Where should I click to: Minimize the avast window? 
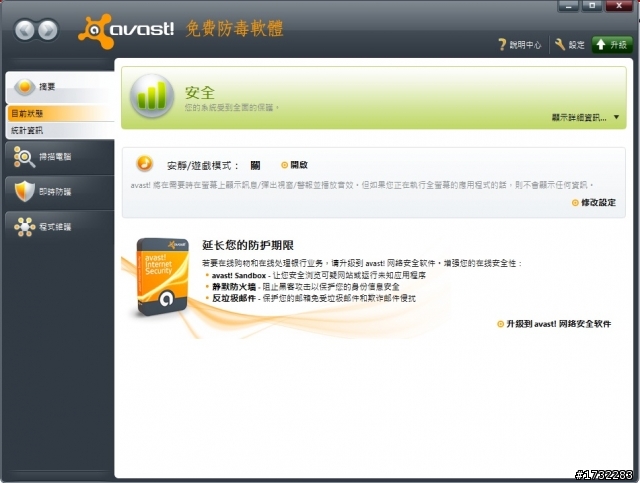tap(568, 6)
